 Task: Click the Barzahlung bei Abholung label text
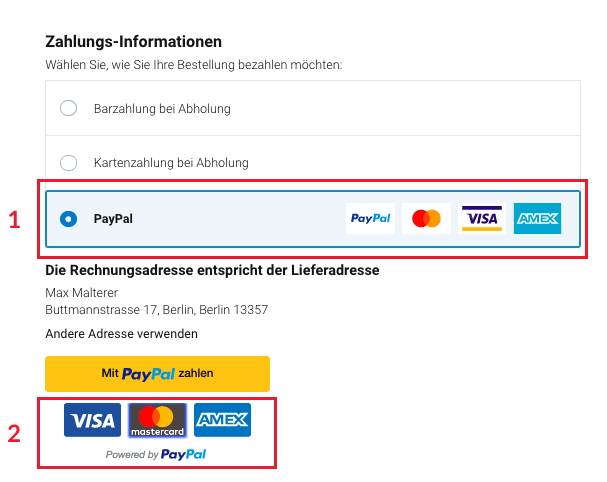coord(162,108)
